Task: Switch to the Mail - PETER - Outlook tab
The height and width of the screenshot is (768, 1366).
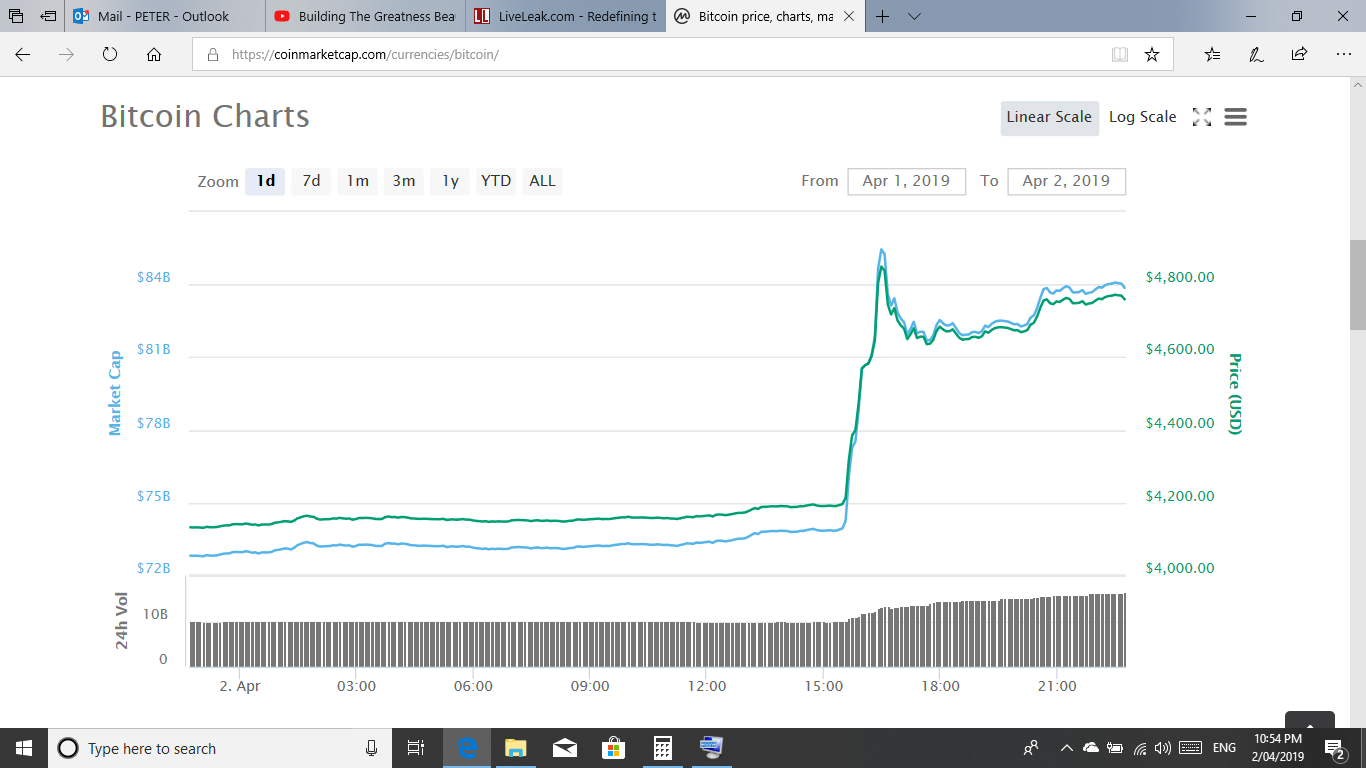Action: 166,16
